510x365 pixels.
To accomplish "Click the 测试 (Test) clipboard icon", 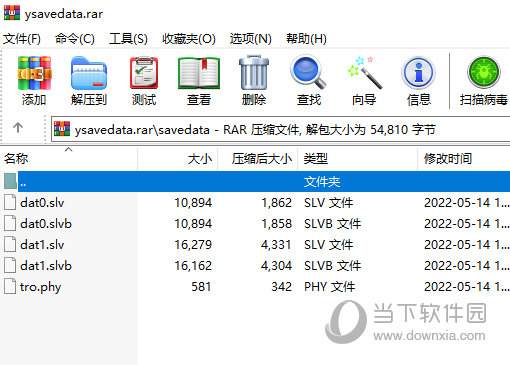I will (x=144, y=73).
